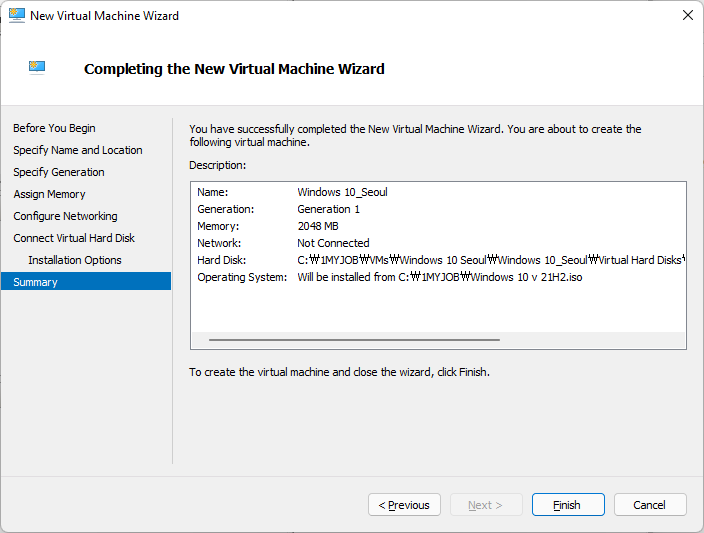The width and height of the screenshot is (704, 533).
Task: Click the Previous button
Action: pos(404,505)
